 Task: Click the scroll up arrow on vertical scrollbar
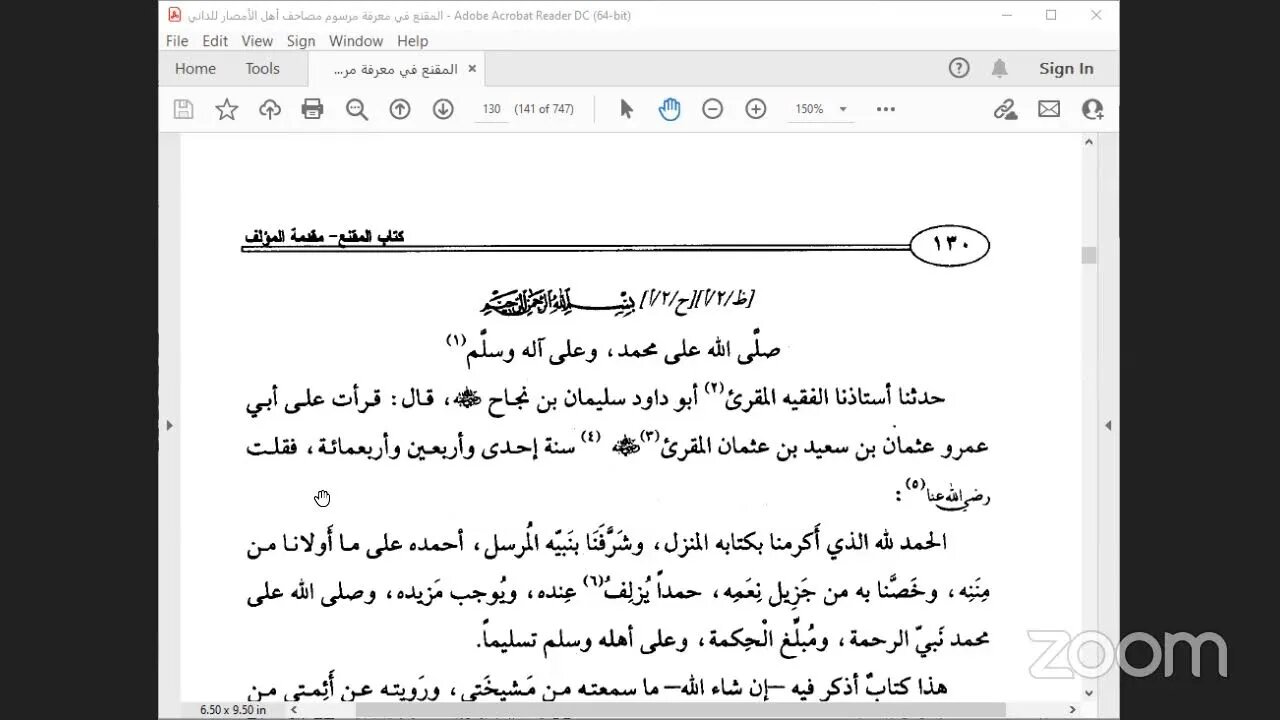[x=1088, y=142]
